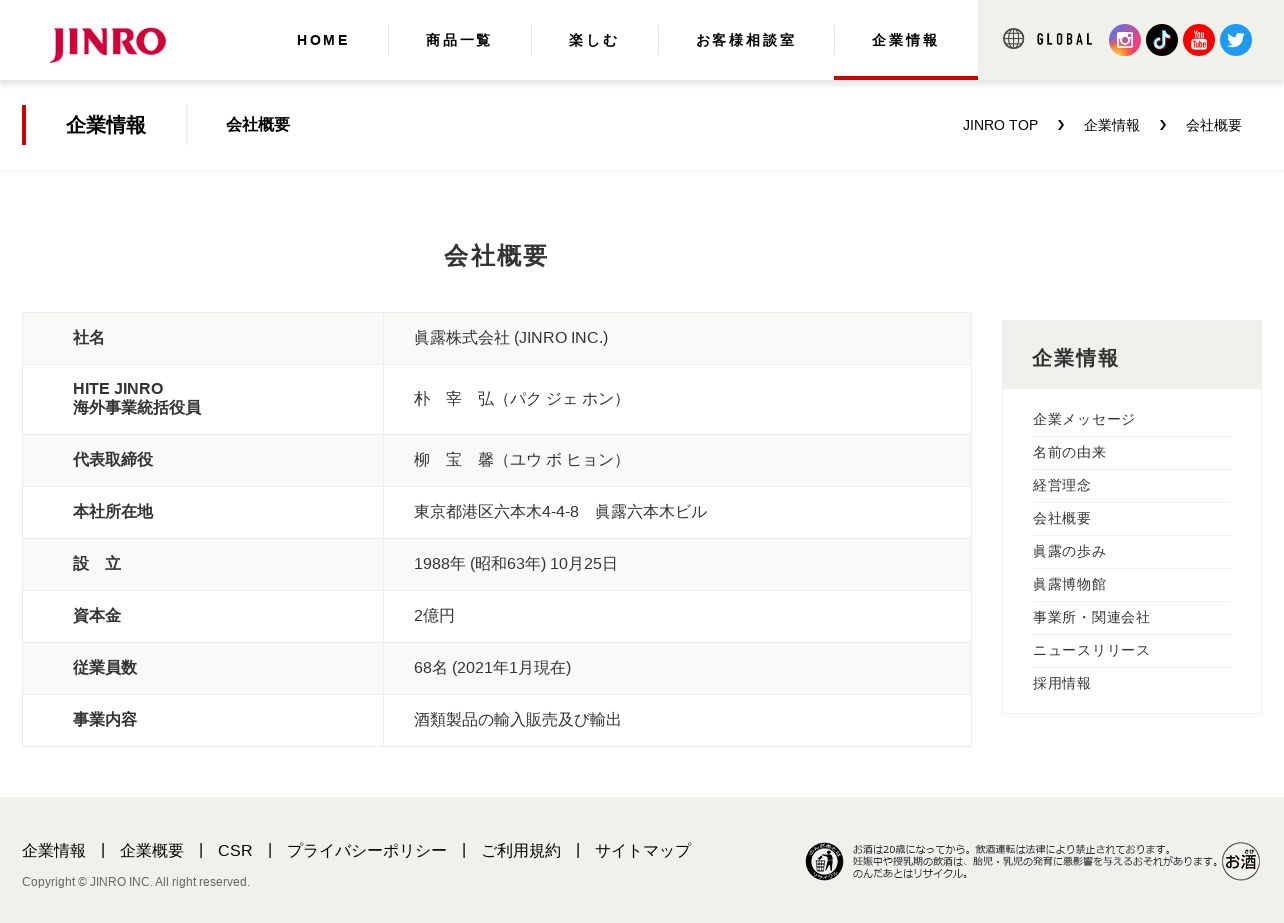Open the footer プライバシーポリシー link

[367, 851]
